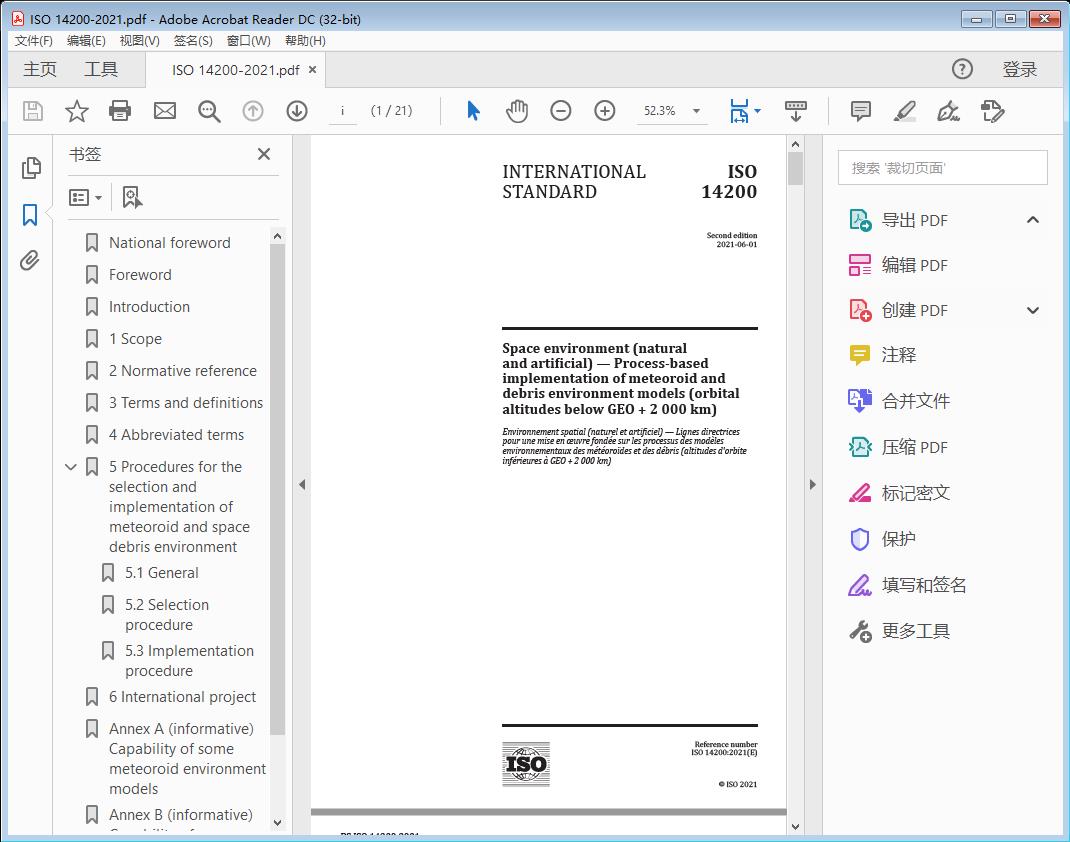Click the send by email envelope icon
The width and height of the screenshot is (1070, 842).
(x=165, y=111)
